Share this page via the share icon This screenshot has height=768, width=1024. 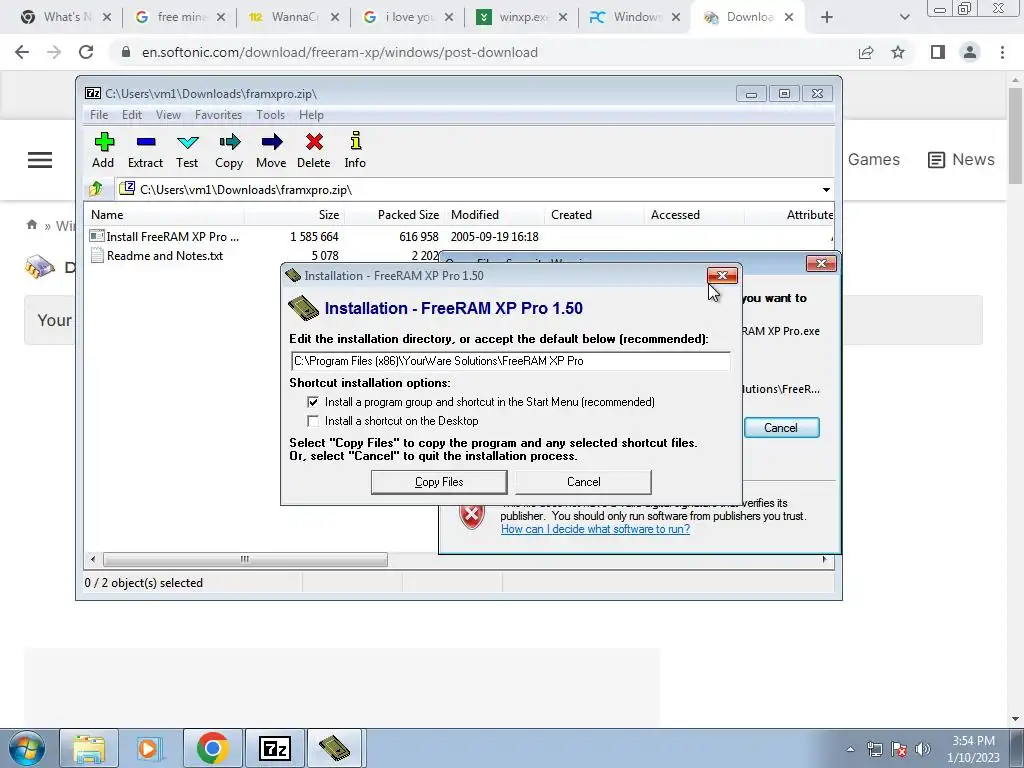tap(866, 52)
